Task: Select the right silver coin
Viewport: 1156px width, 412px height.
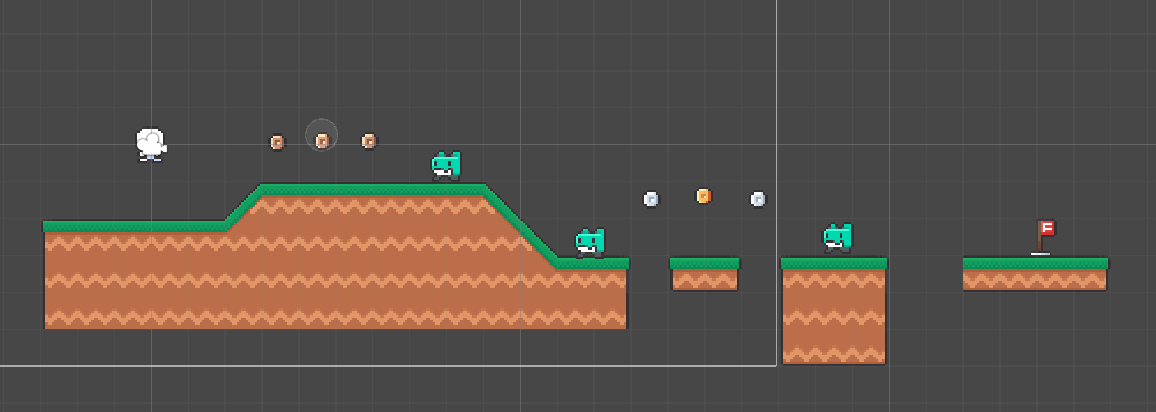Action: pos(758,199)
